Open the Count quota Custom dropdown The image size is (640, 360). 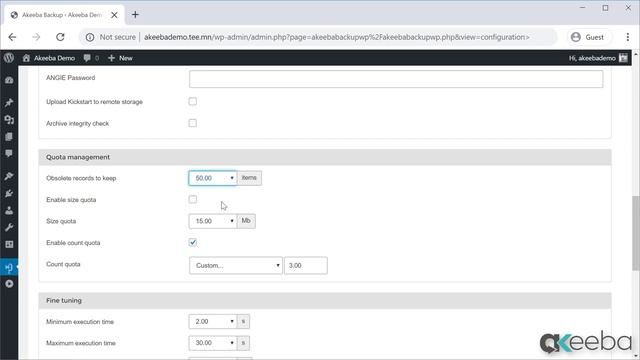(x=236, y=265)
